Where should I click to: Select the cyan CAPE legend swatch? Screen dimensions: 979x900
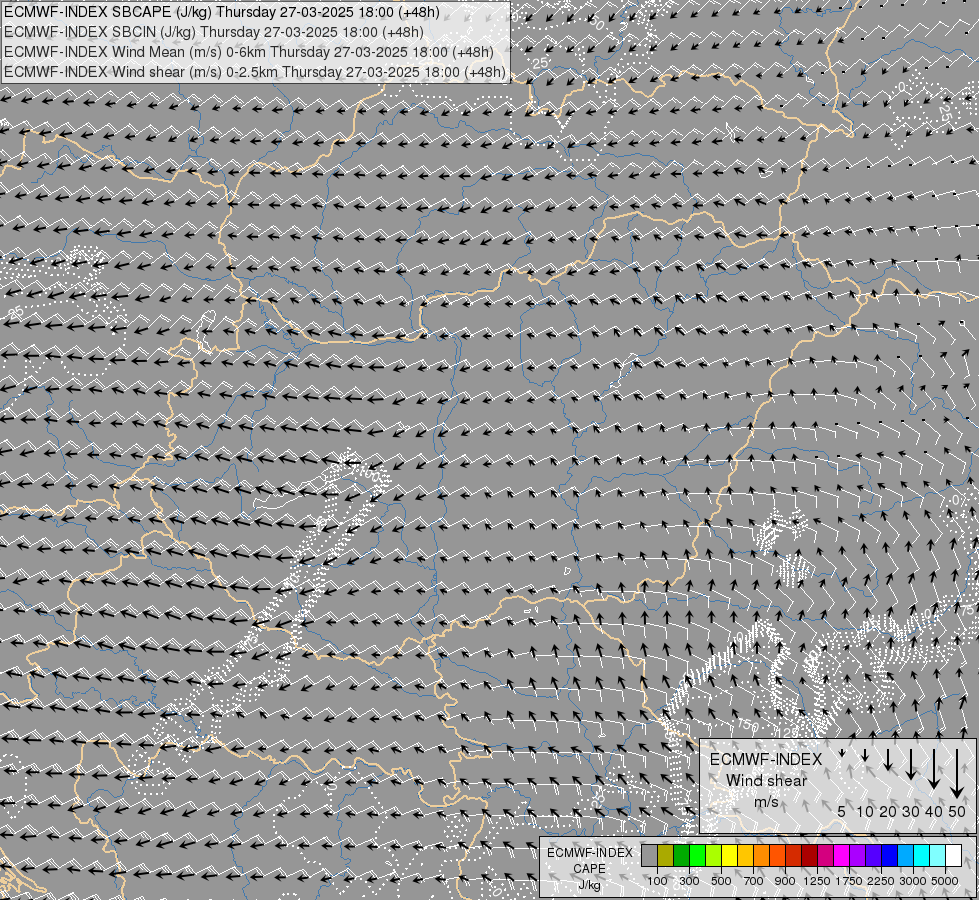[x=922, y=855]
